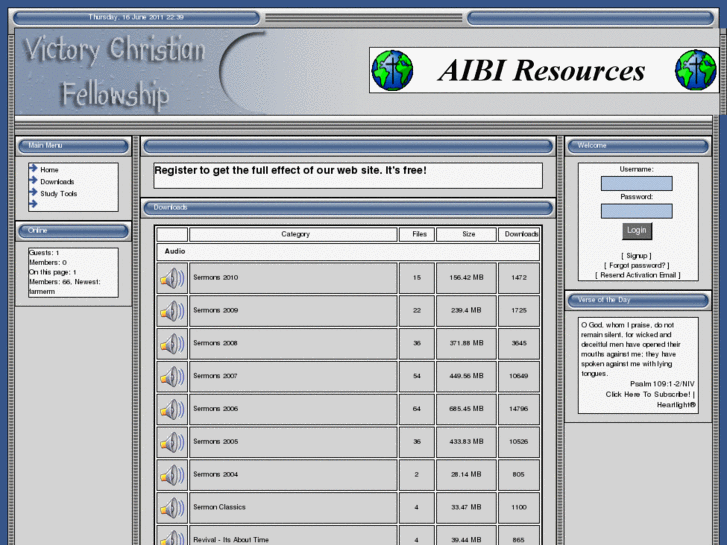The height and width of the screenshot is (545, 727).
Task: Click the speaker icon for Sermon Classics
Action: pyautogui.click(x=172, y=508)
